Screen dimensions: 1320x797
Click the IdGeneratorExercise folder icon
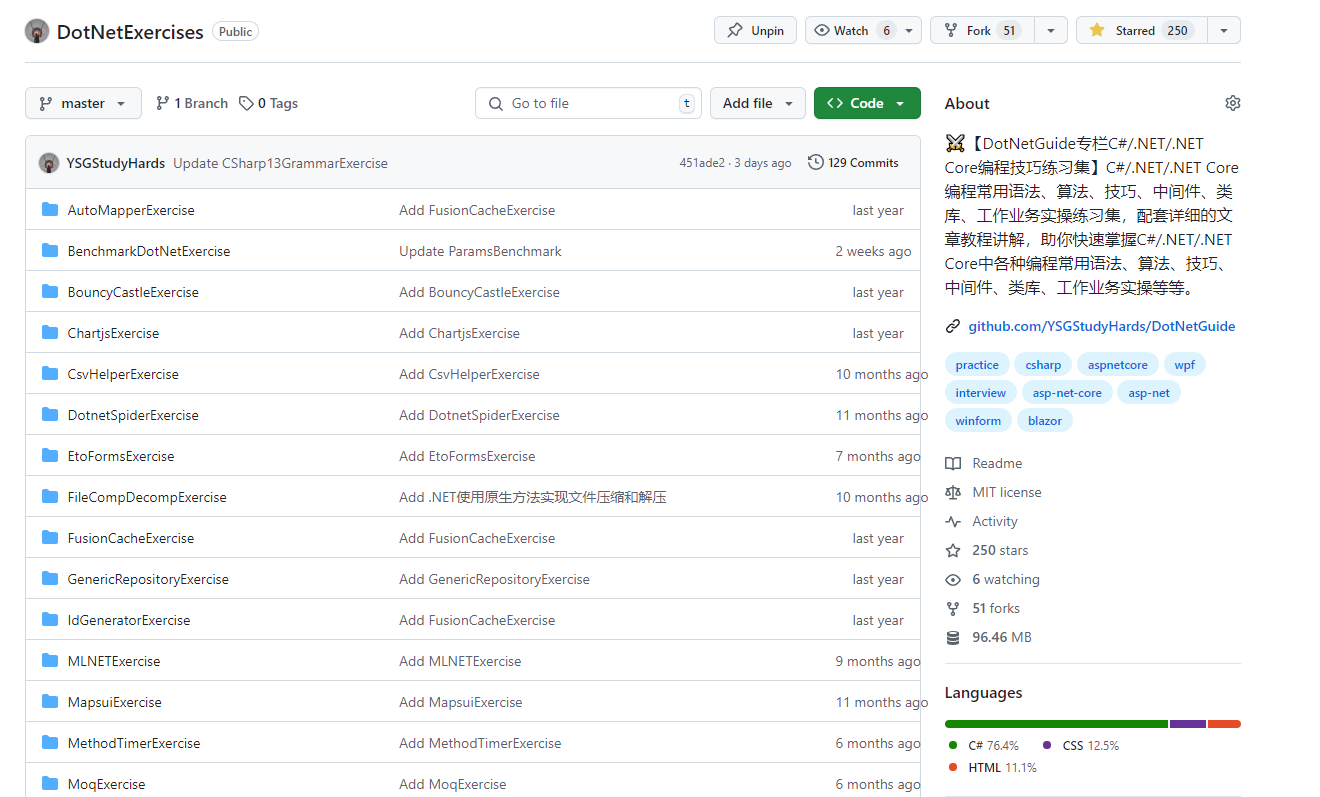point(50,620)
